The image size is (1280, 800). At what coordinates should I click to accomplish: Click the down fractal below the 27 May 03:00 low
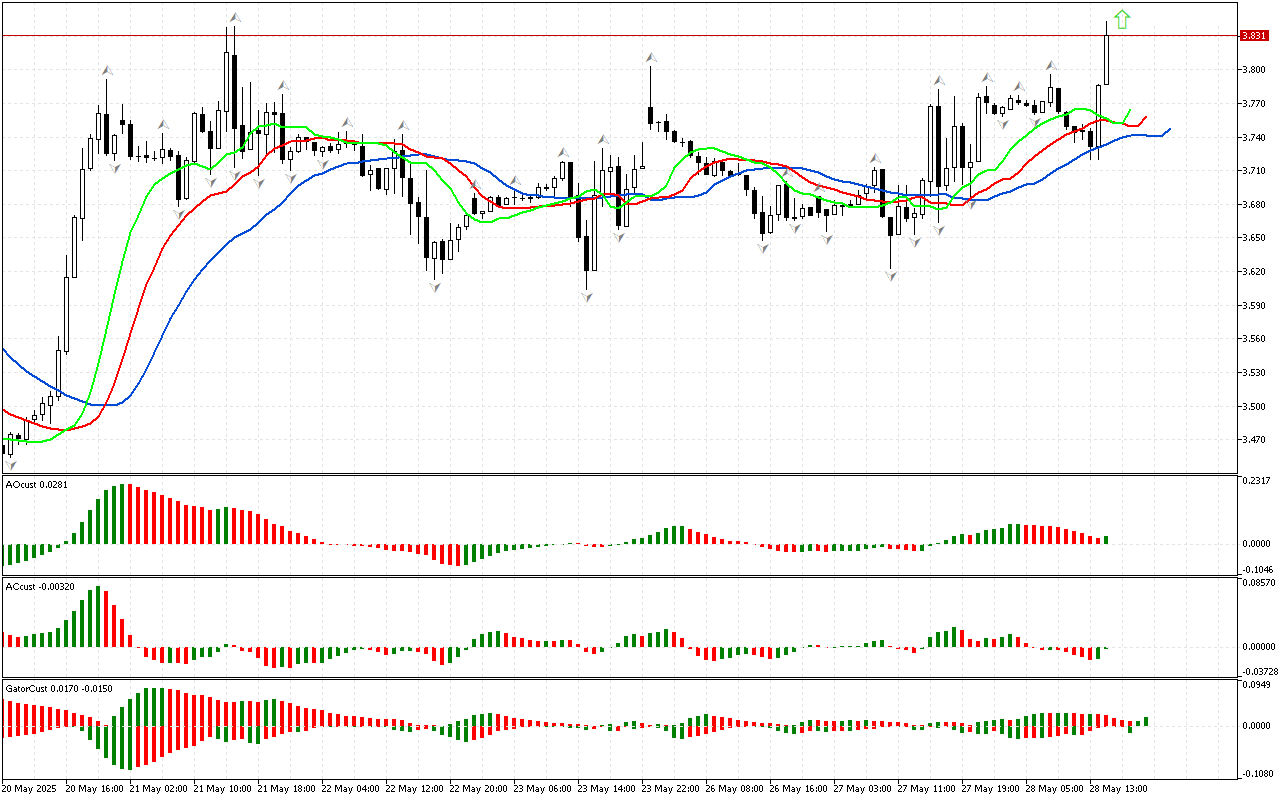tap(890, 274)
